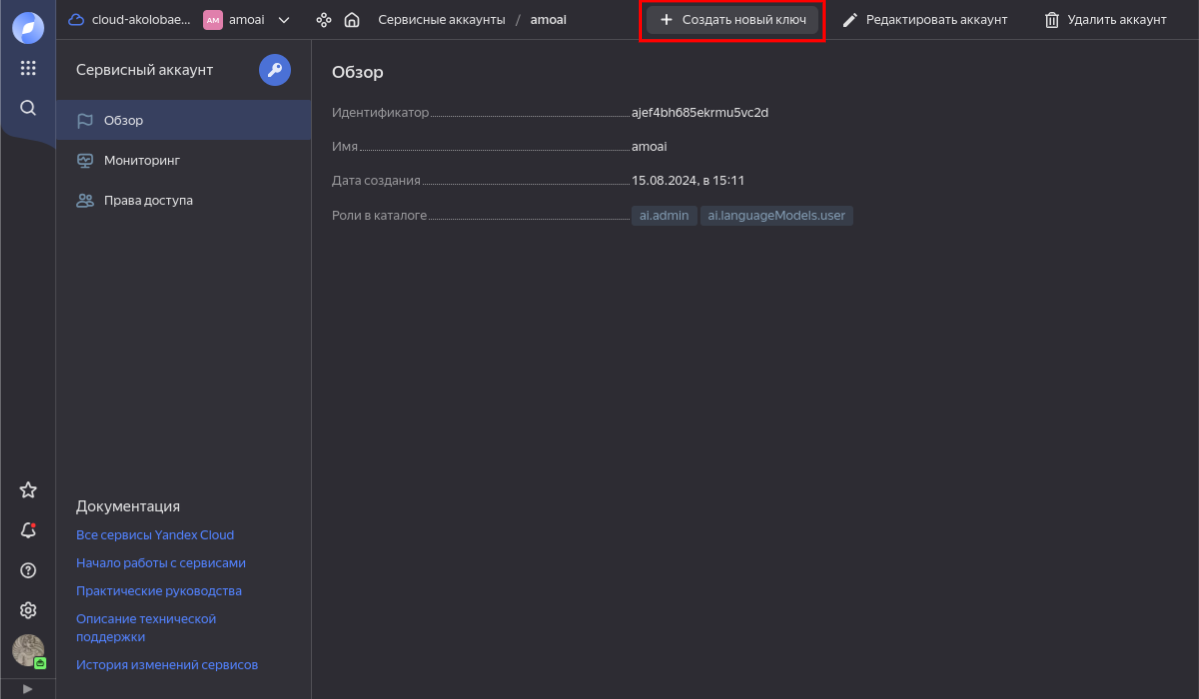
Task: Expand the amoai folder dropdown chevron
Action: click(x=284, y=20)
